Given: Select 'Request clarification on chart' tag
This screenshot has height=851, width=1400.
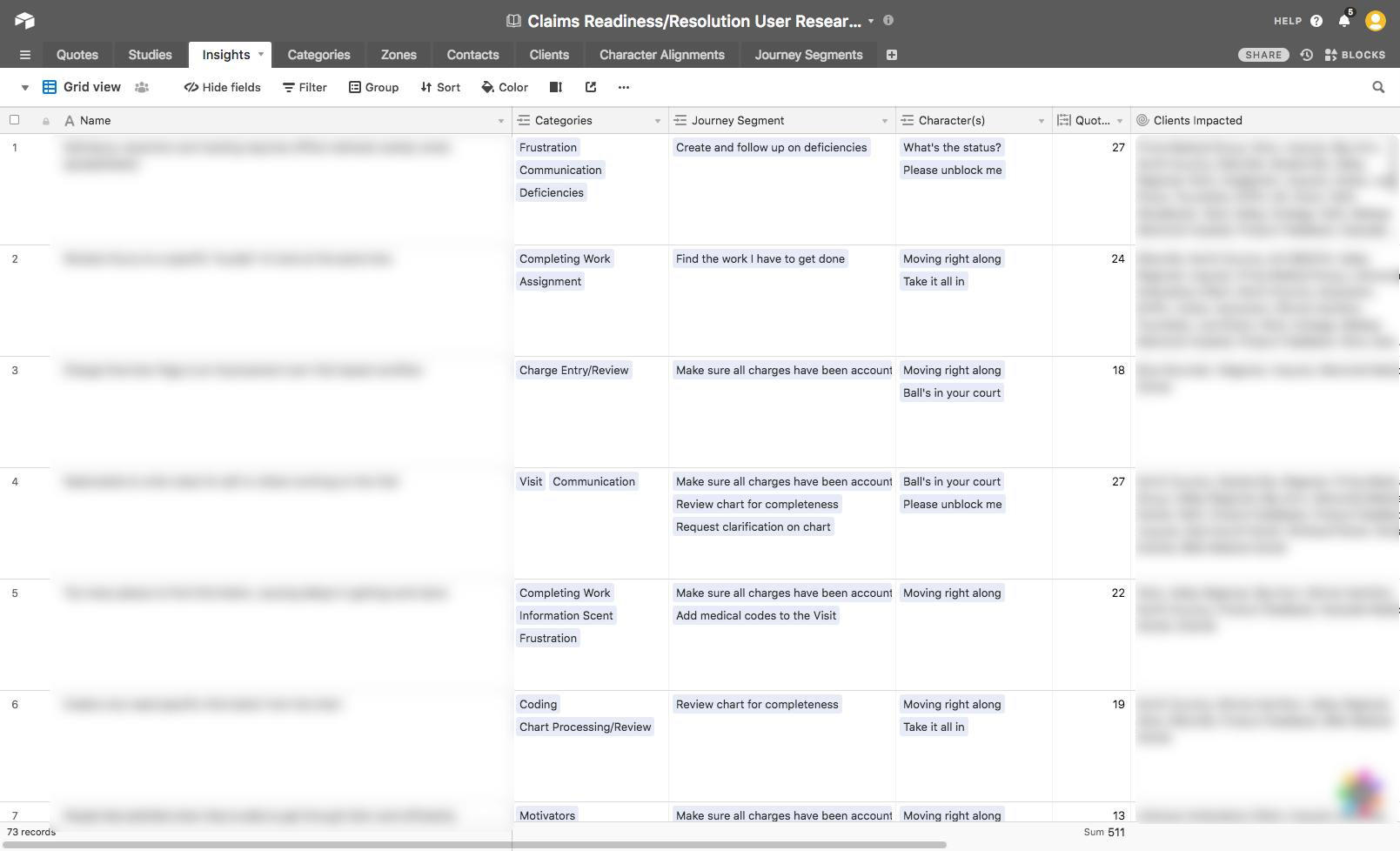Looking at the screenshot, I should click(754, 526).
